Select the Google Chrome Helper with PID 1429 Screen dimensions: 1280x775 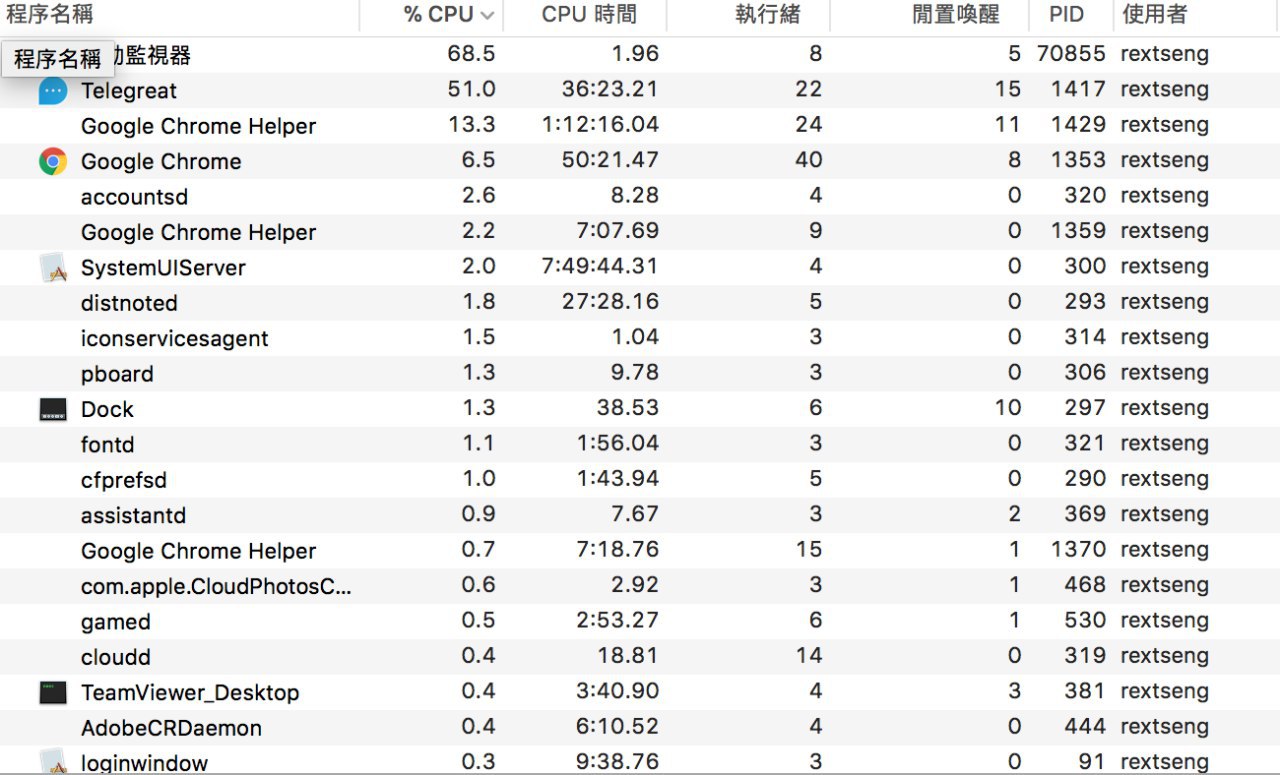640,125
